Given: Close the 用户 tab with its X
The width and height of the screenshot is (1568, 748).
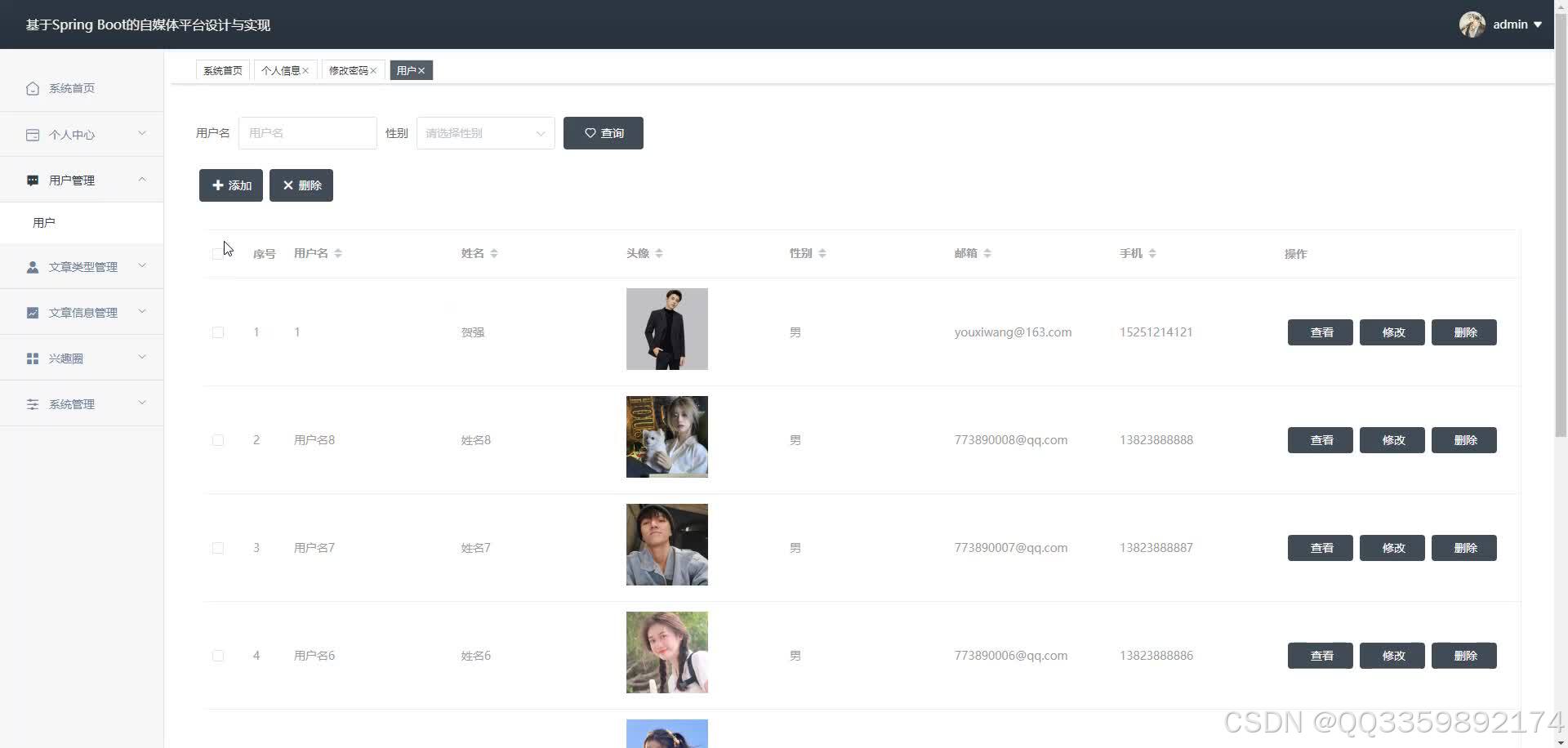Looking at the screenshot, I should pos(421,71).
